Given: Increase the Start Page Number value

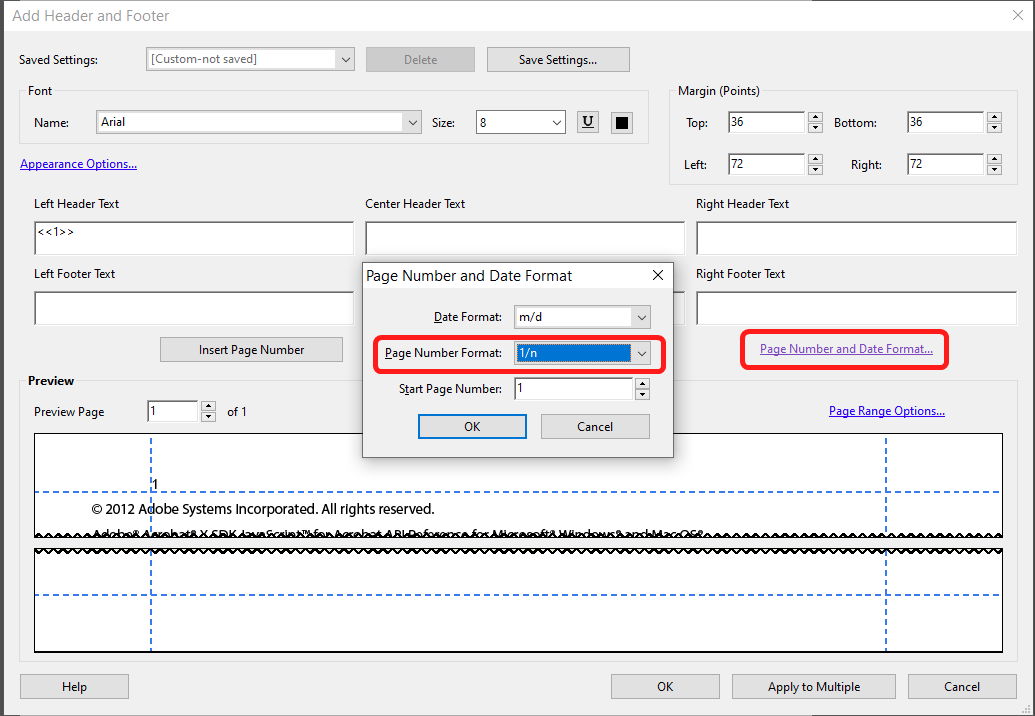Looking at the screenshot, I should coord(642,383).
